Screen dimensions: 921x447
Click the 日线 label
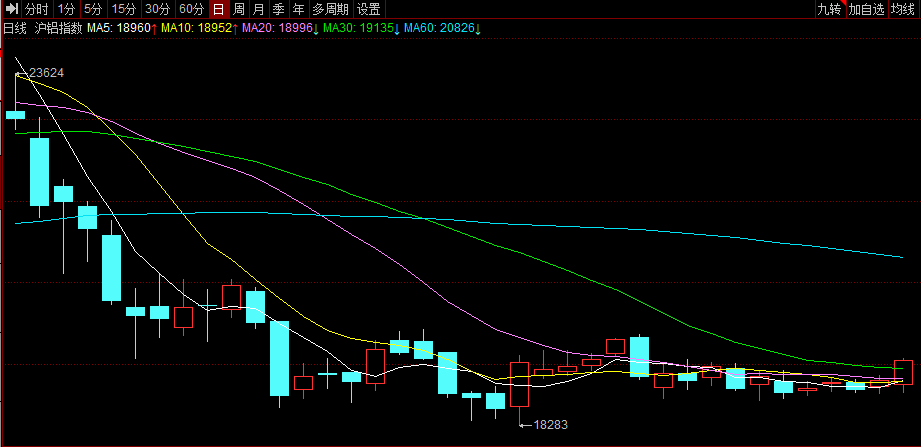click(15, 28)
